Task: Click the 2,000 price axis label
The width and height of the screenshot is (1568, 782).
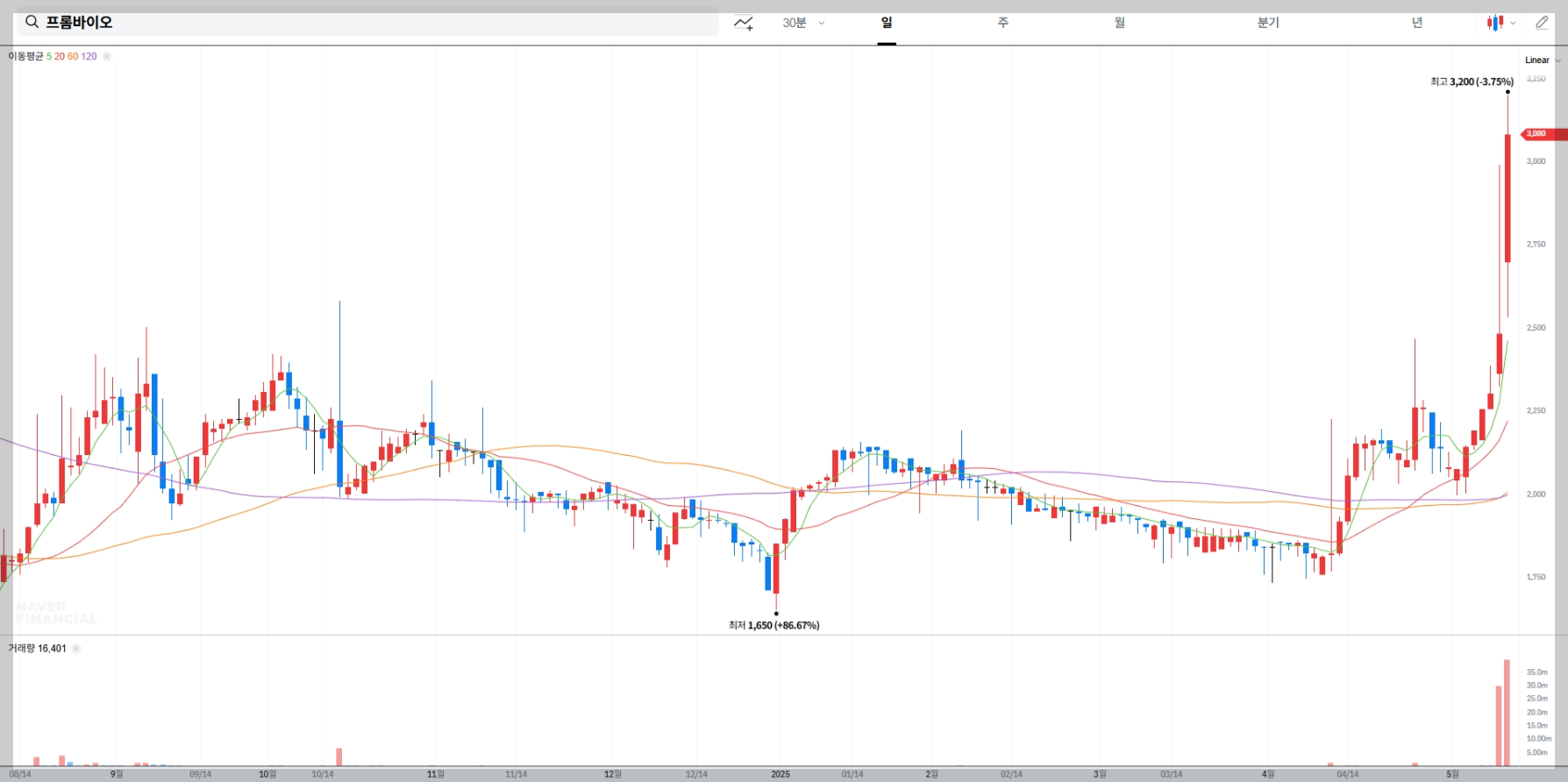Action: 1536,494
